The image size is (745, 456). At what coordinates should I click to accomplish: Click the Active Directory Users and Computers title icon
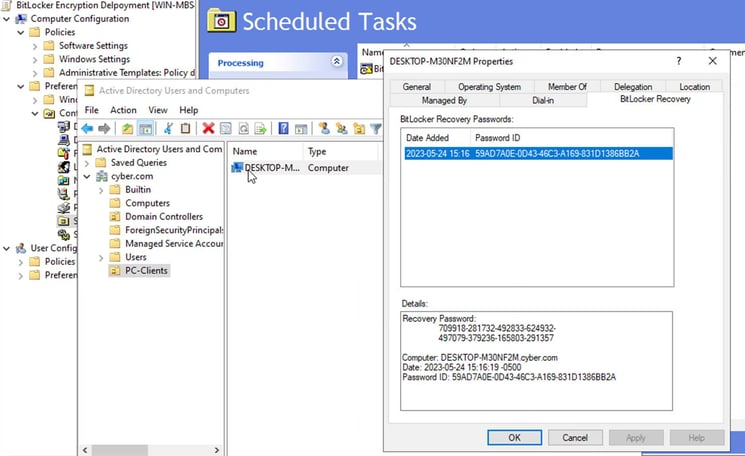click(x=89, y=90)
